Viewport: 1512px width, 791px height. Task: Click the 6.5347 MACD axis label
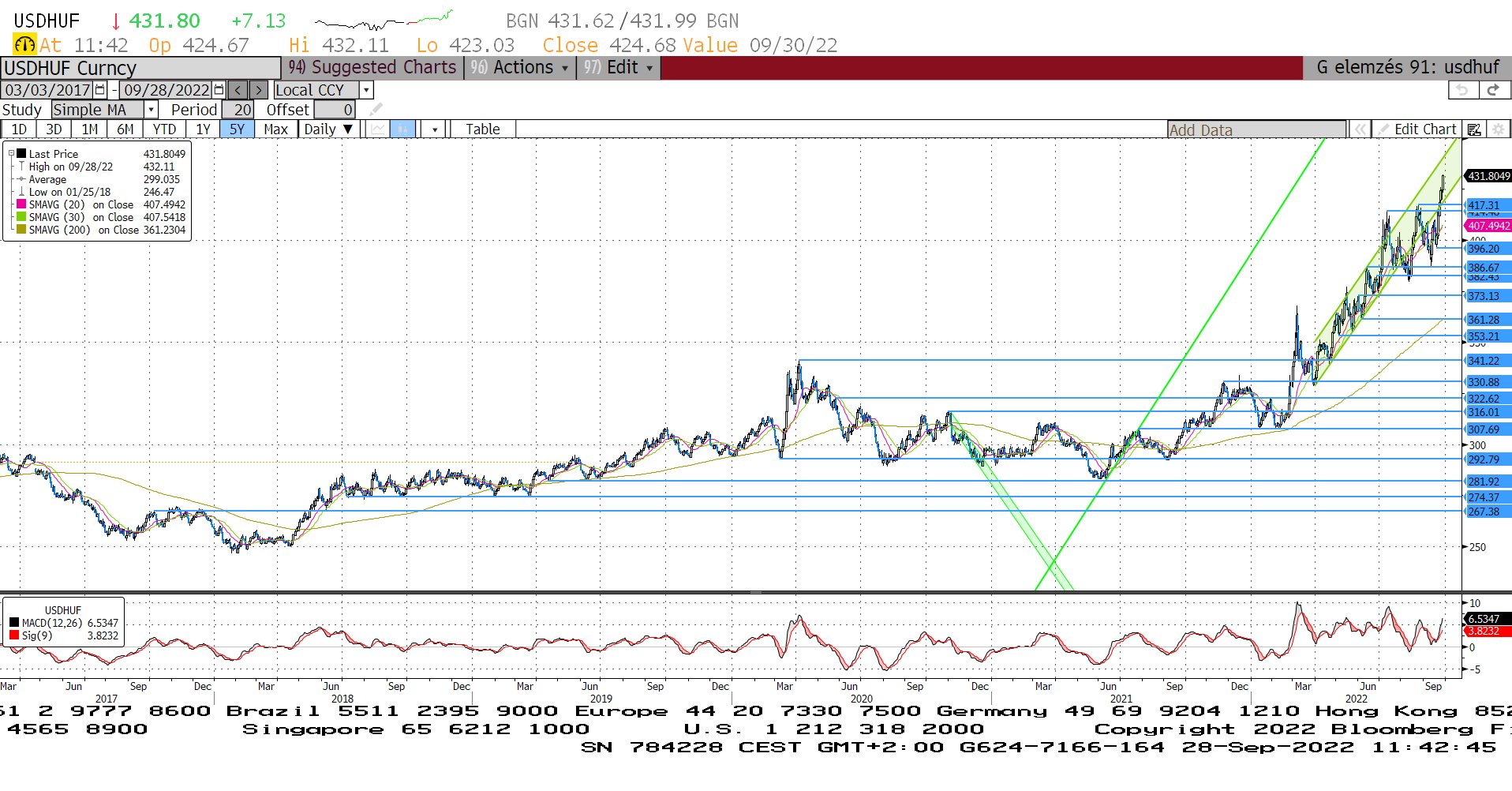tap(1488, 619)
